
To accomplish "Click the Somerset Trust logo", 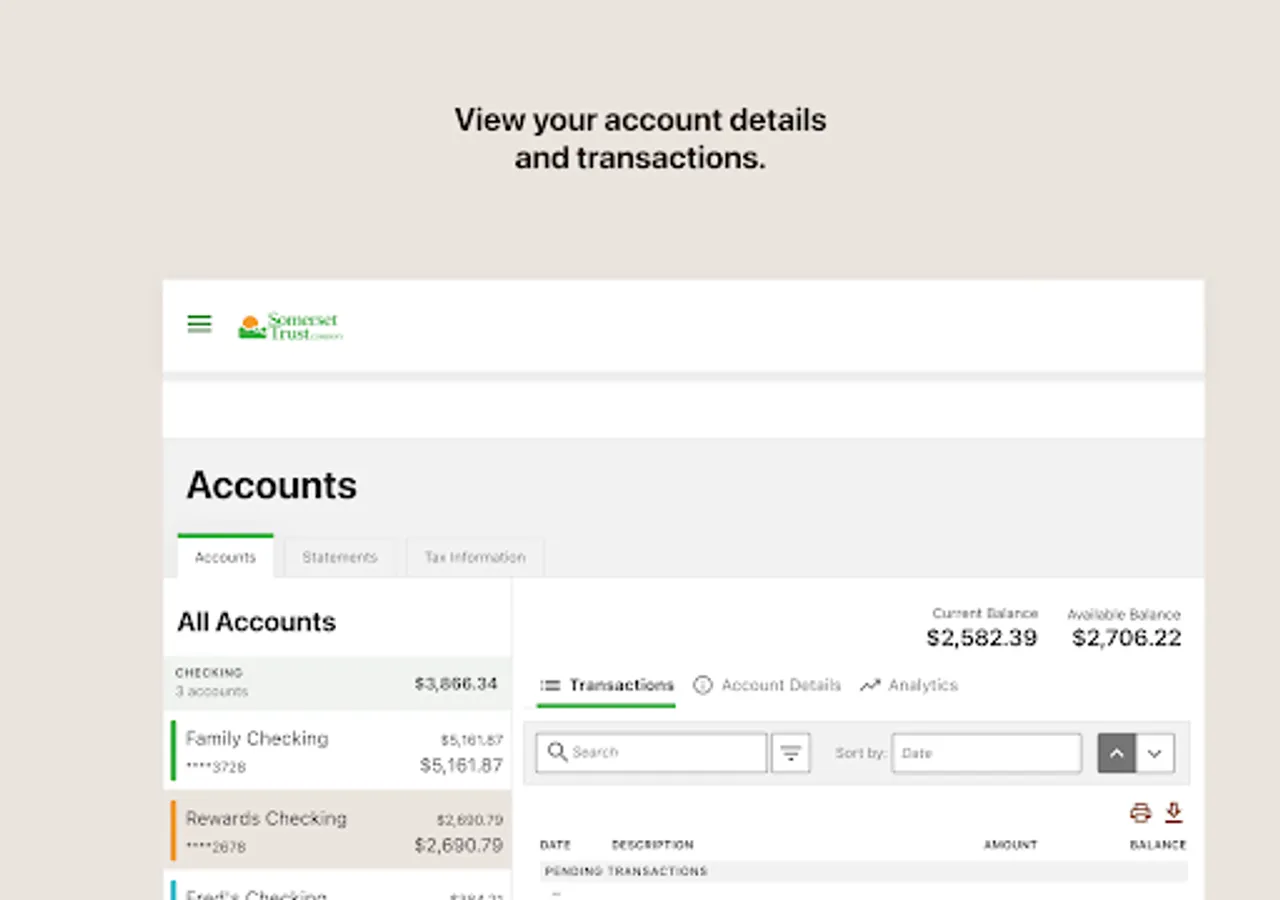I will point(290,326).
